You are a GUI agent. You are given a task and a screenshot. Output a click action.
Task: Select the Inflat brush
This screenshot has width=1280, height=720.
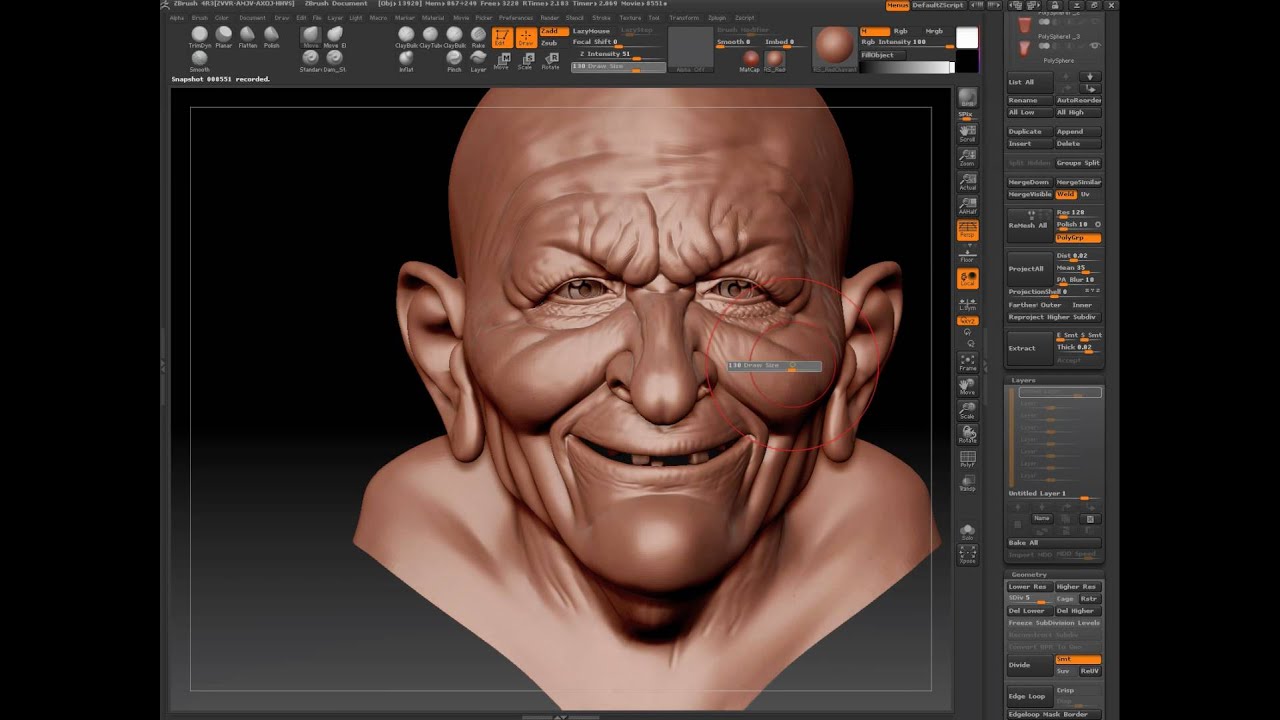click(x=406, y=61)
